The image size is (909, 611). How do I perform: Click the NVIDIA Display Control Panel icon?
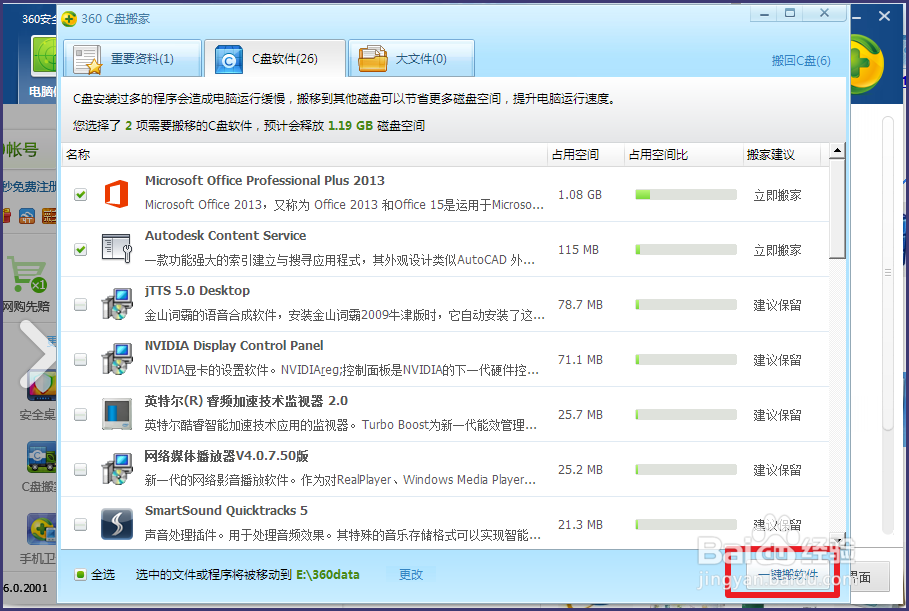[x=117, y=359]
